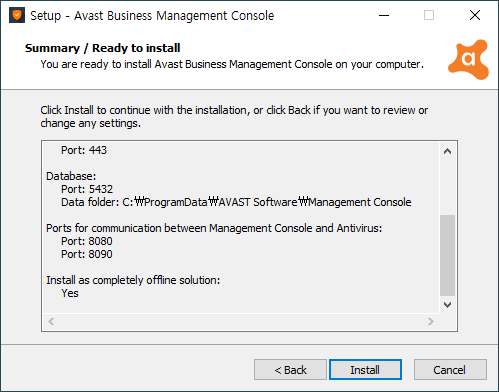Click the Avast shield icon in title bar
This screenshot has height=392, width=499.
(x=17, y=15)
